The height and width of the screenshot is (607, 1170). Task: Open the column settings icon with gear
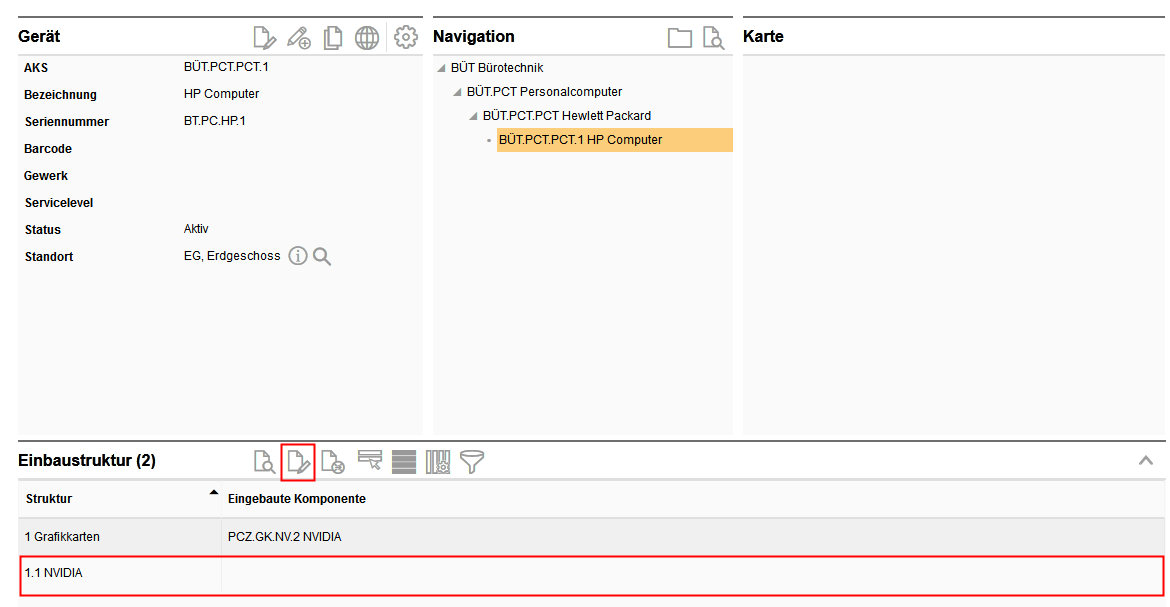coord(438,462)
